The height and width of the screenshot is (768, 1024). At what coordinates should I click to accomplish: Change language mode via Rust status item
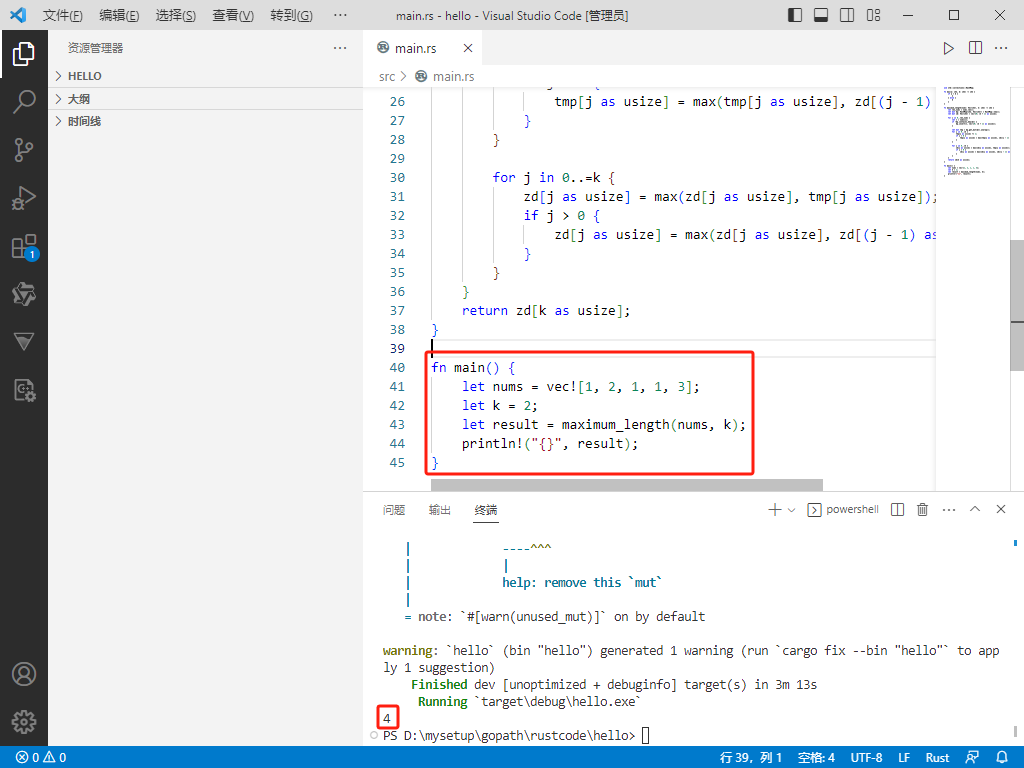click(x=937, y=758)
